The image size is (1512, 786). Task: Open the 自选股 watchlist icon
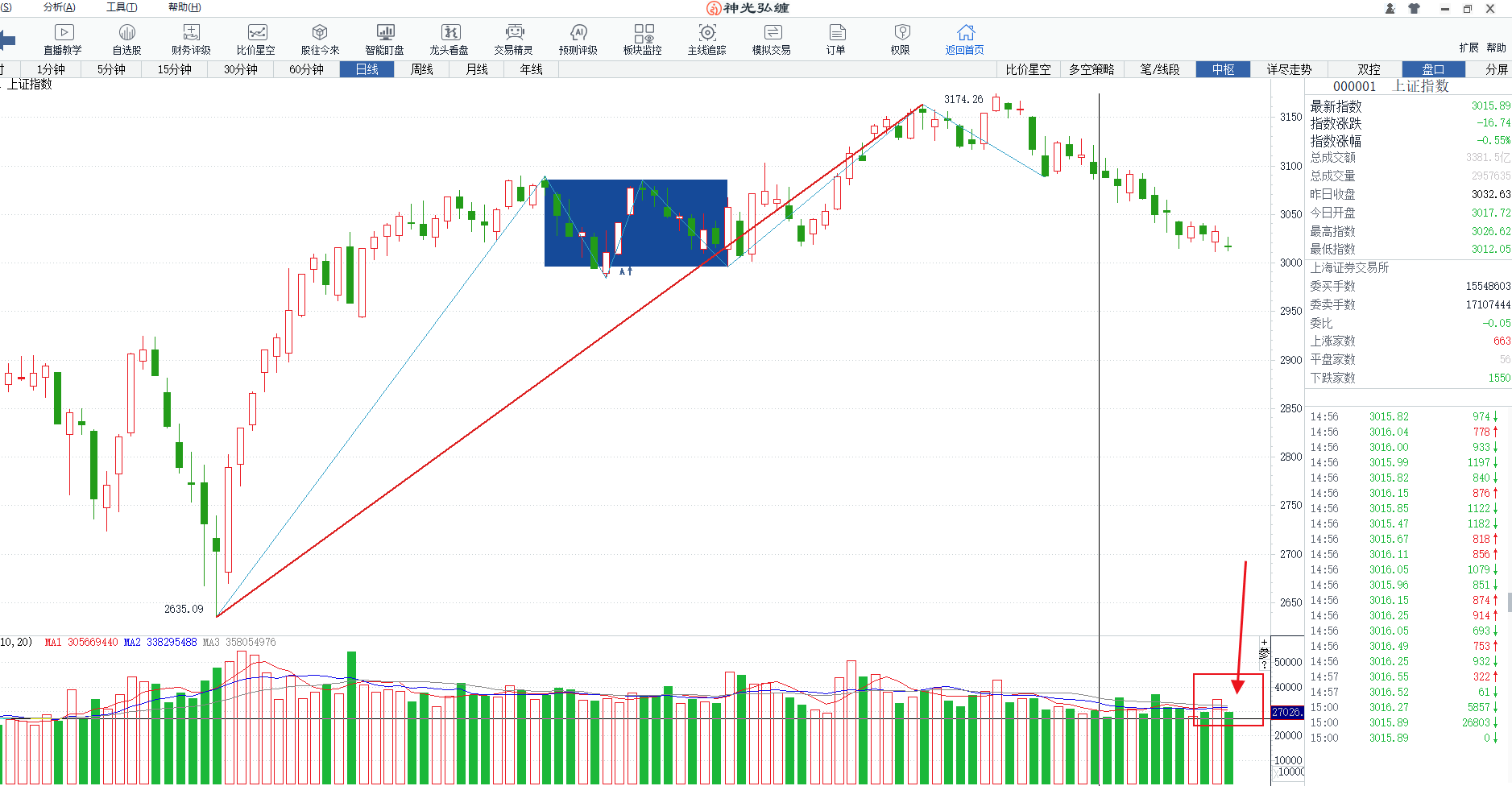click(x=127, y=39)
